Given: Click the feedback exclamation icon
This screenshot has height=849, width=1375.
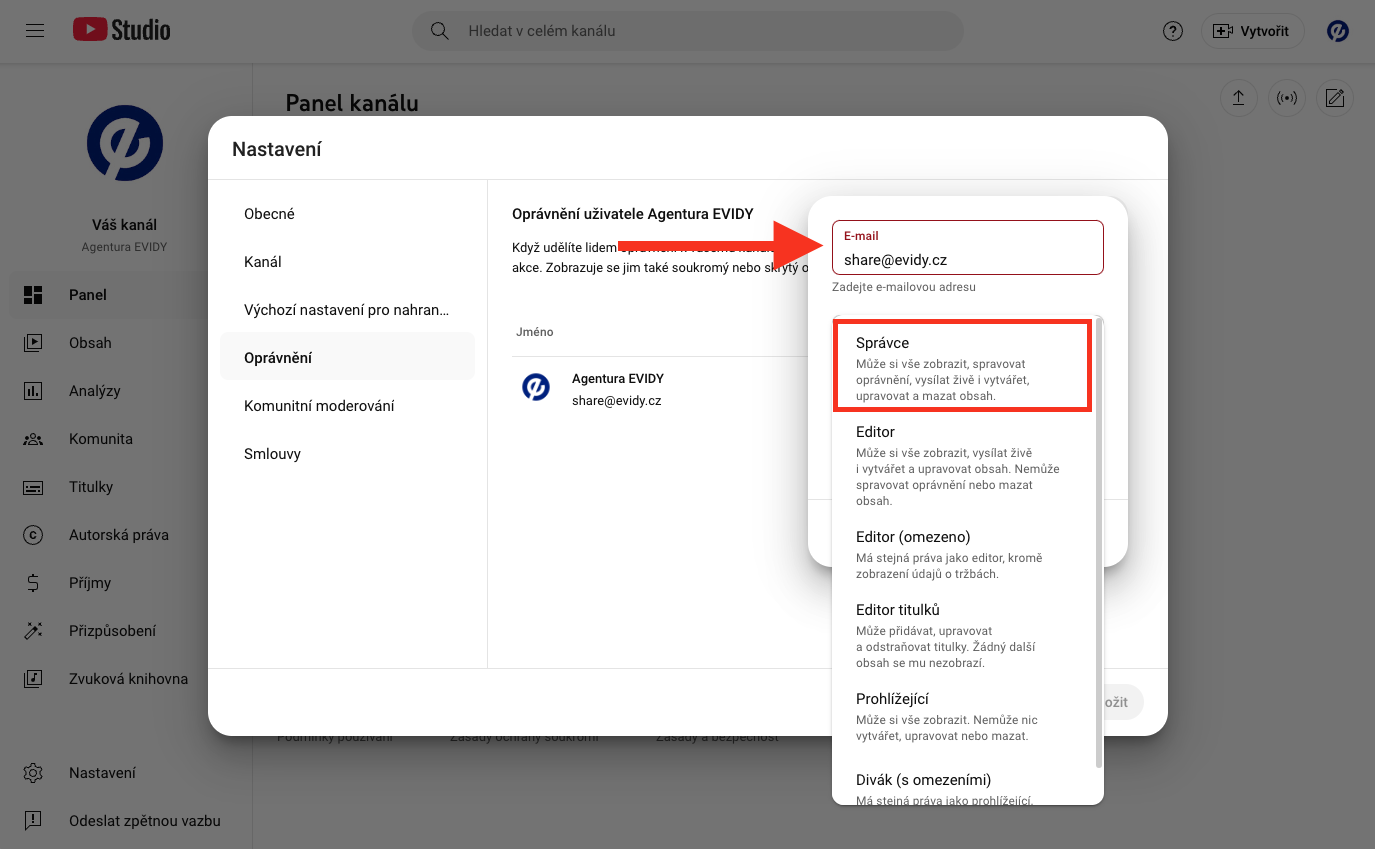Looking at the screenshot, I should click(x=33, y=821).
